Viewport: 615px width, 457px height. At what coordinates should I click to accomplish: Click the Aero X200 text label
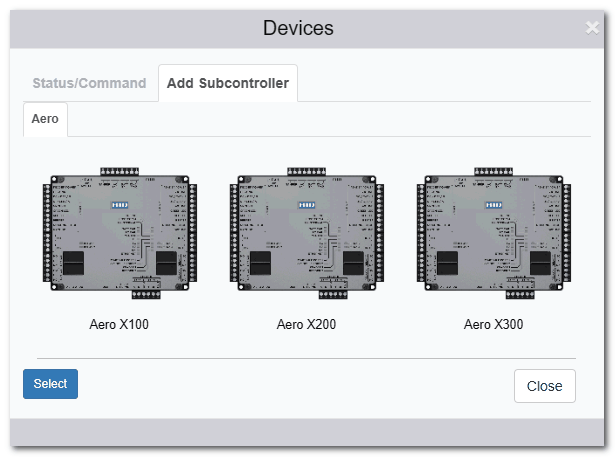(x=307, y=325)
